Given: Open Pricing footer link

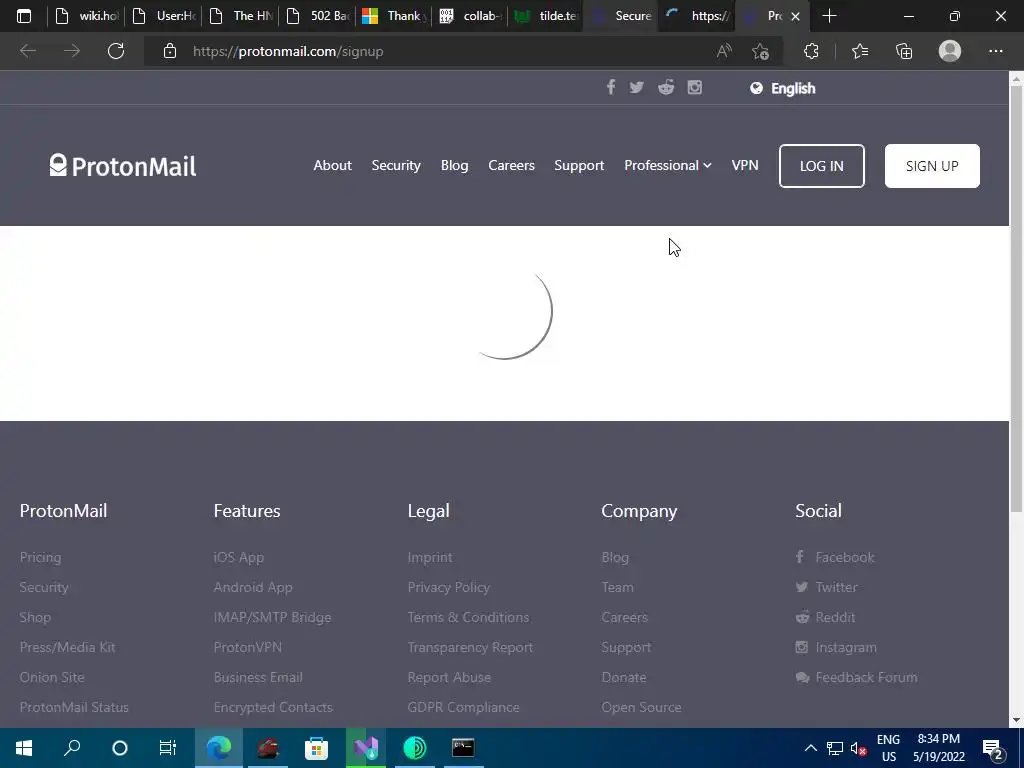Looking at the screenshot, I should click(40, 557).
